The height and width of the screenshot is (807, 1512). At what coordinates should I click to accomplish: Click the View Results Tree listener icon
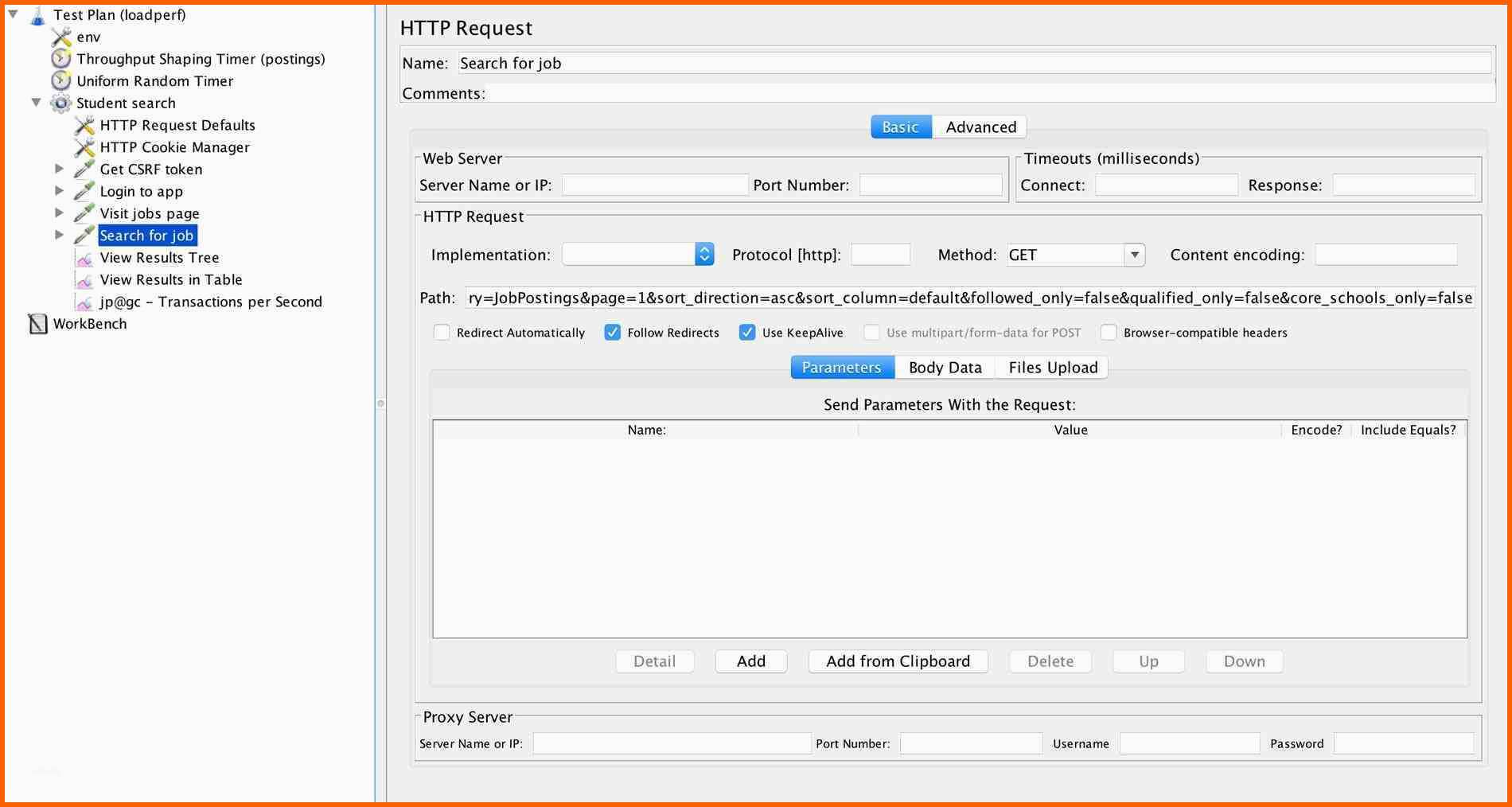point(84,258)
